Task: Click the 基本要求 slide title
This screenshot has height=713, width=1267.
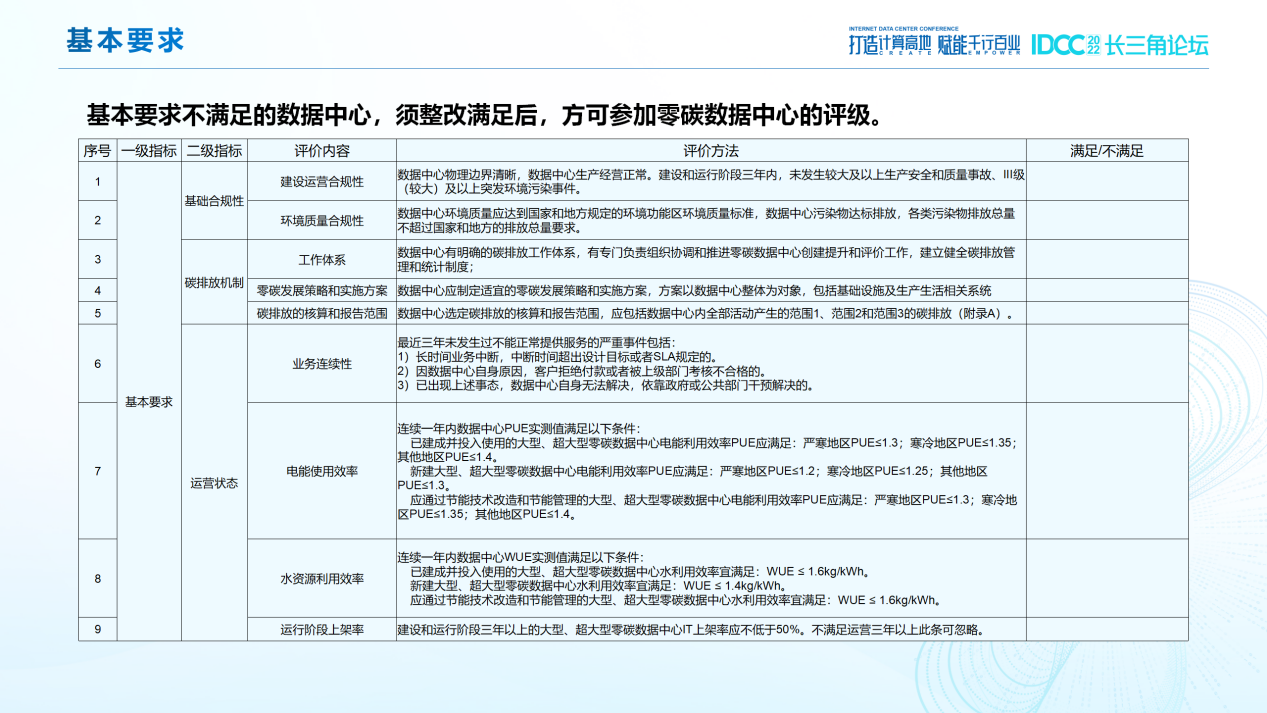Action: pos(126,40)
